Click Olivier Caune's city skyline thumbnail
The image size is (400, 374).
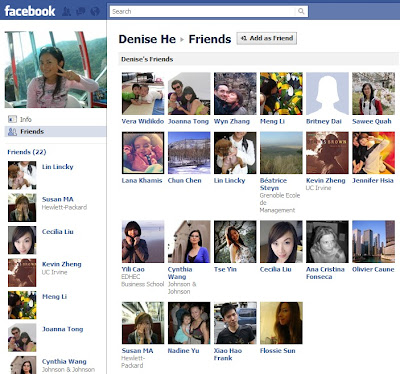coord(373,241)
